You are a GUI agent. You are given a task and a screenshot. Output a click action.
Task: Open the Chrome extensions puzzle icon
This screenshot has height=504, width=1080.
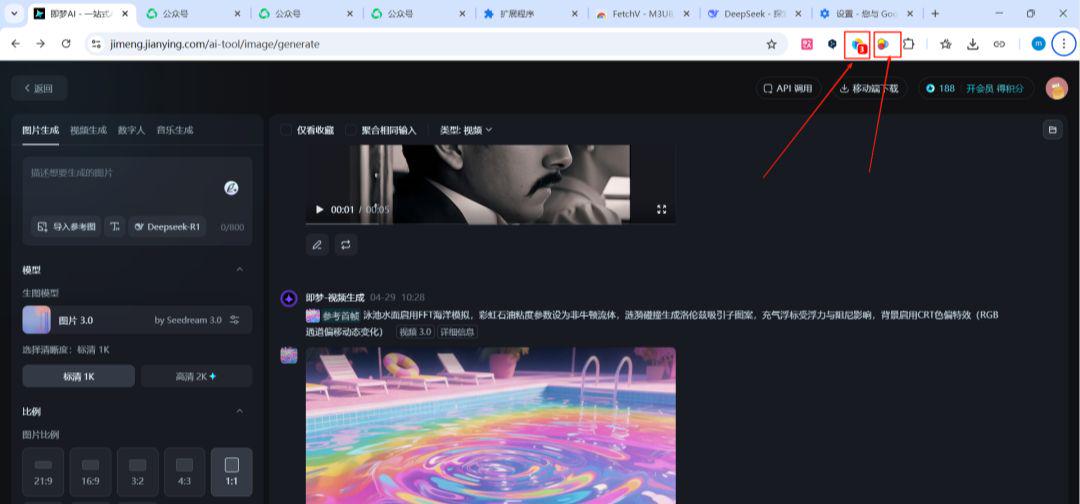(909, 44)
